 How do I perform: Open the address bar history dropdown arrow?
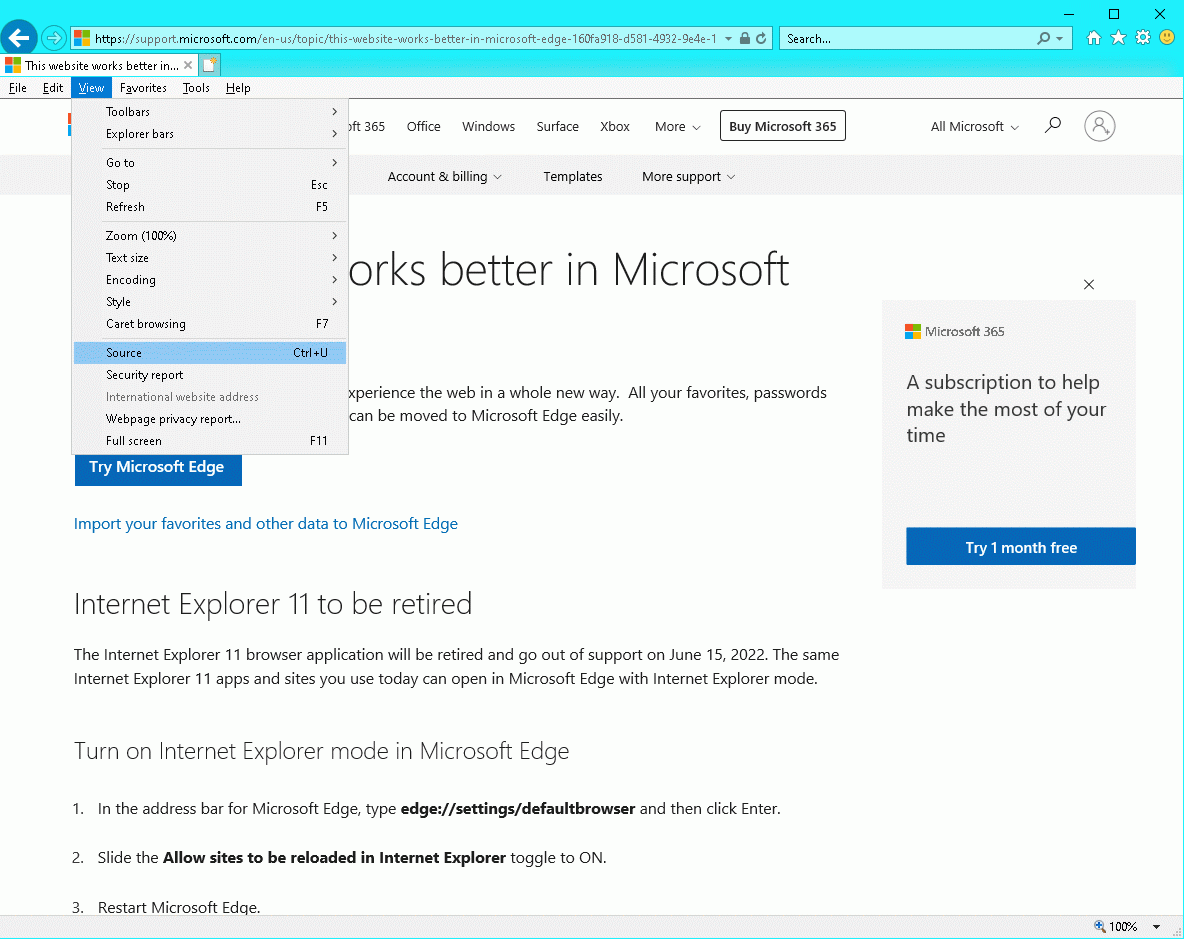(x=728, y=38)
